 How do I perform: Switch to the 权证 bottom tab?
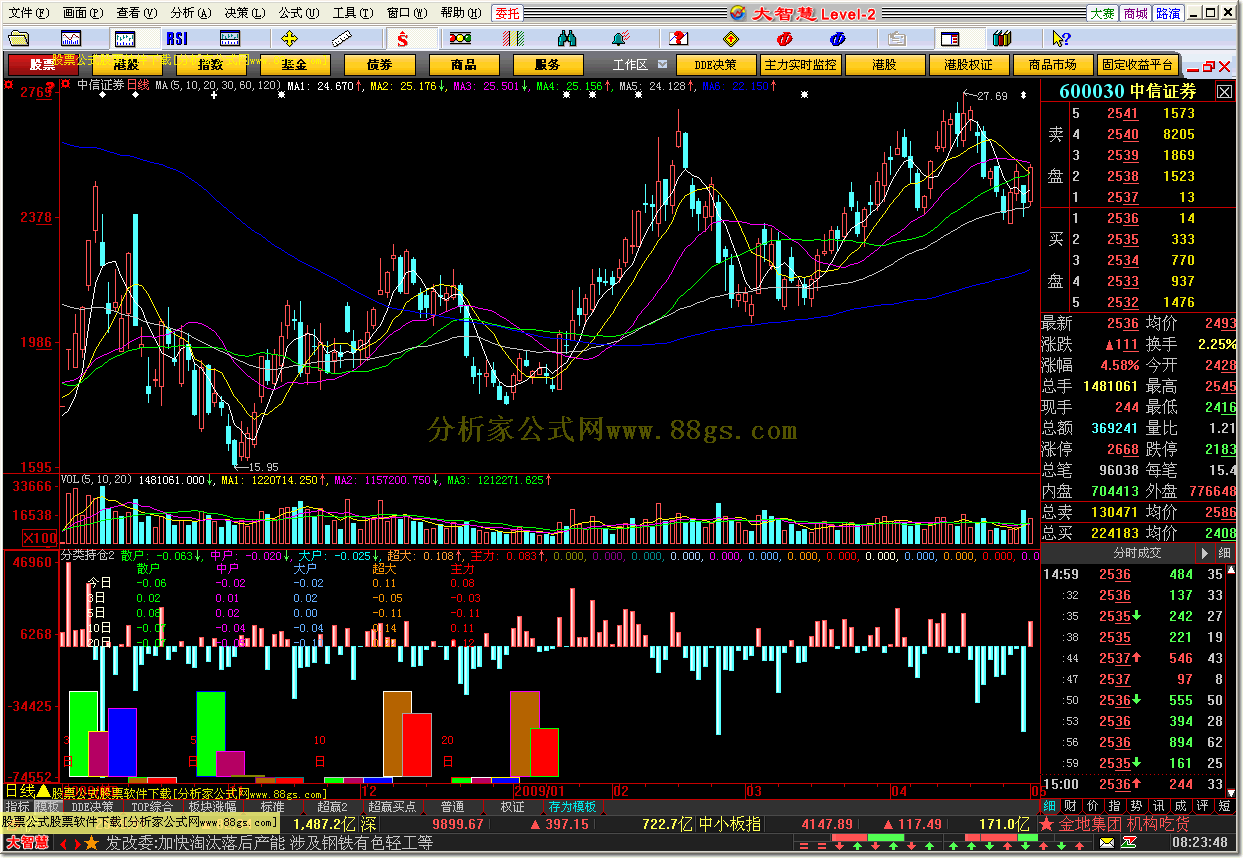point(512,807)
